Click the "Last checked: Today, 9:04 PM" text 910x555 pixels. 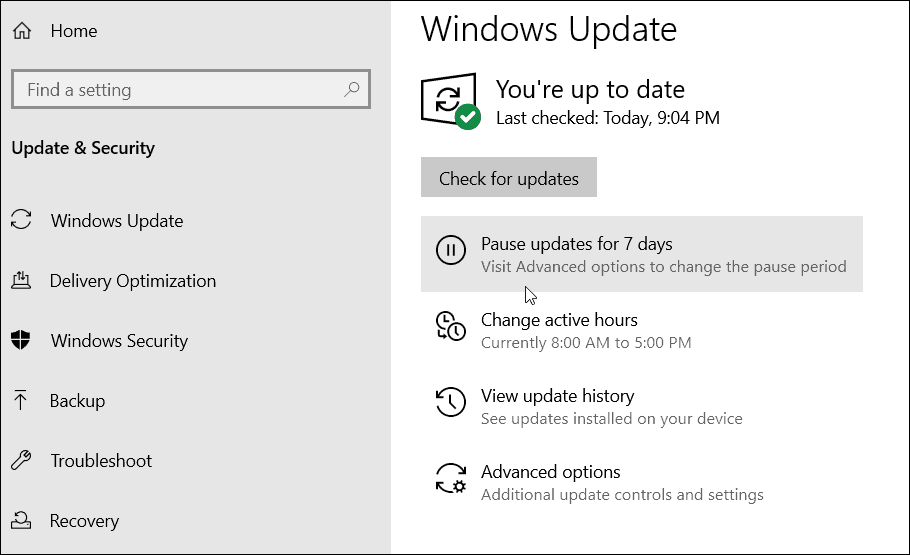tap(608, 118)
